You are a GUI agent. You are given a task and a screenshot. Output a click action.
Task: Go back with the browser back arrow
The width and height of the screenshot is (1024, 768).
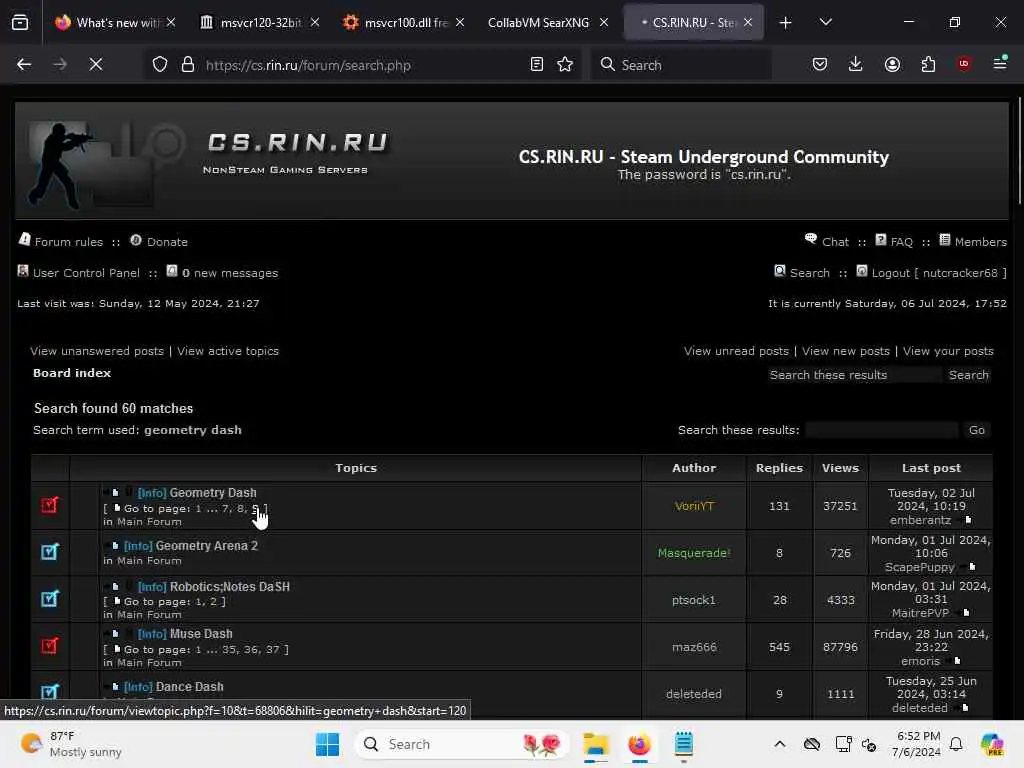pos(24,65)
